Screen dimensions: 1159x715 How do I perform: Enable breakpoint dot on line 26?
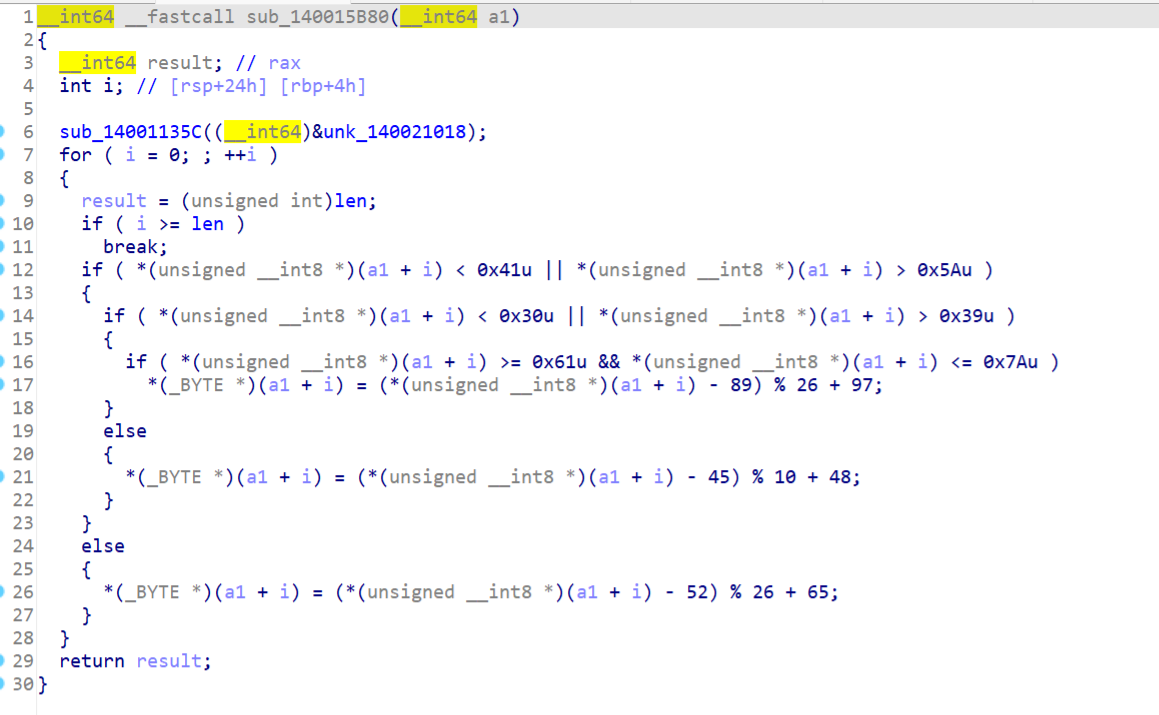(x=3, y=592)
